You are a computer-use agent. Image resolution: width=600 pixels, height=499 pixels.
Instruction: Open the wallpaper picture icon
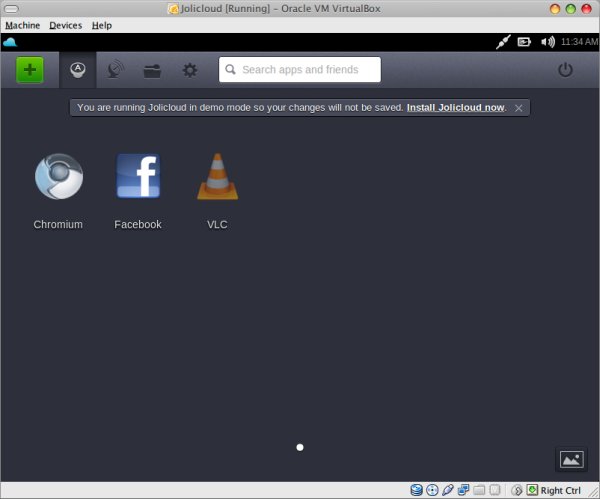pyautogui.click(x=571, y=459)
